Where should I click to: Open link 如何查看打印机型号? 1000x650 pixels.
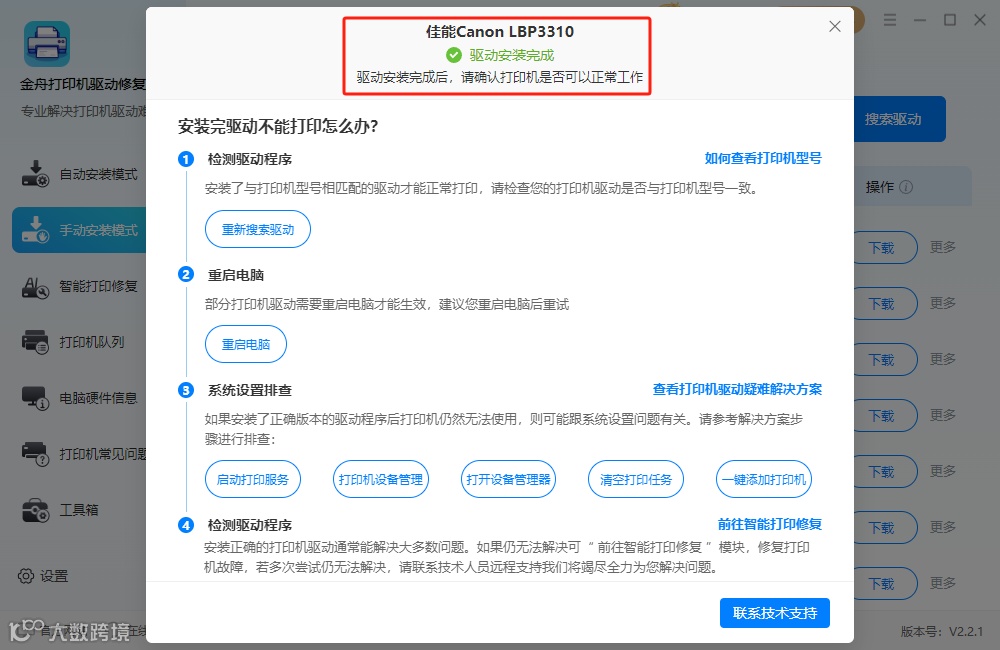(763, 158)
